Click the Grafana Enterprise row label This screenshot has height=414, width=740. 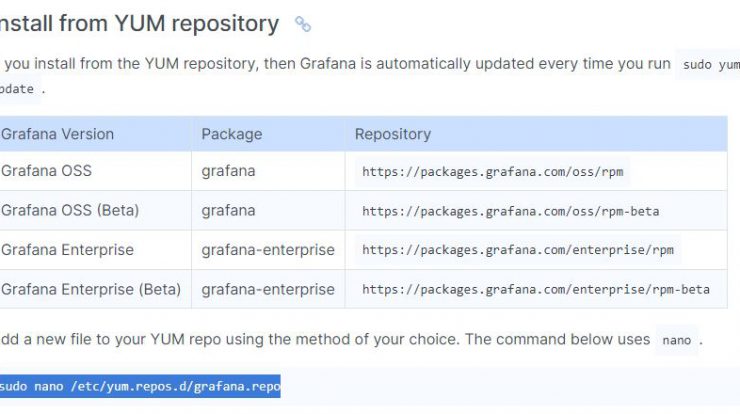pyautogui.click(x=67, y=250)
